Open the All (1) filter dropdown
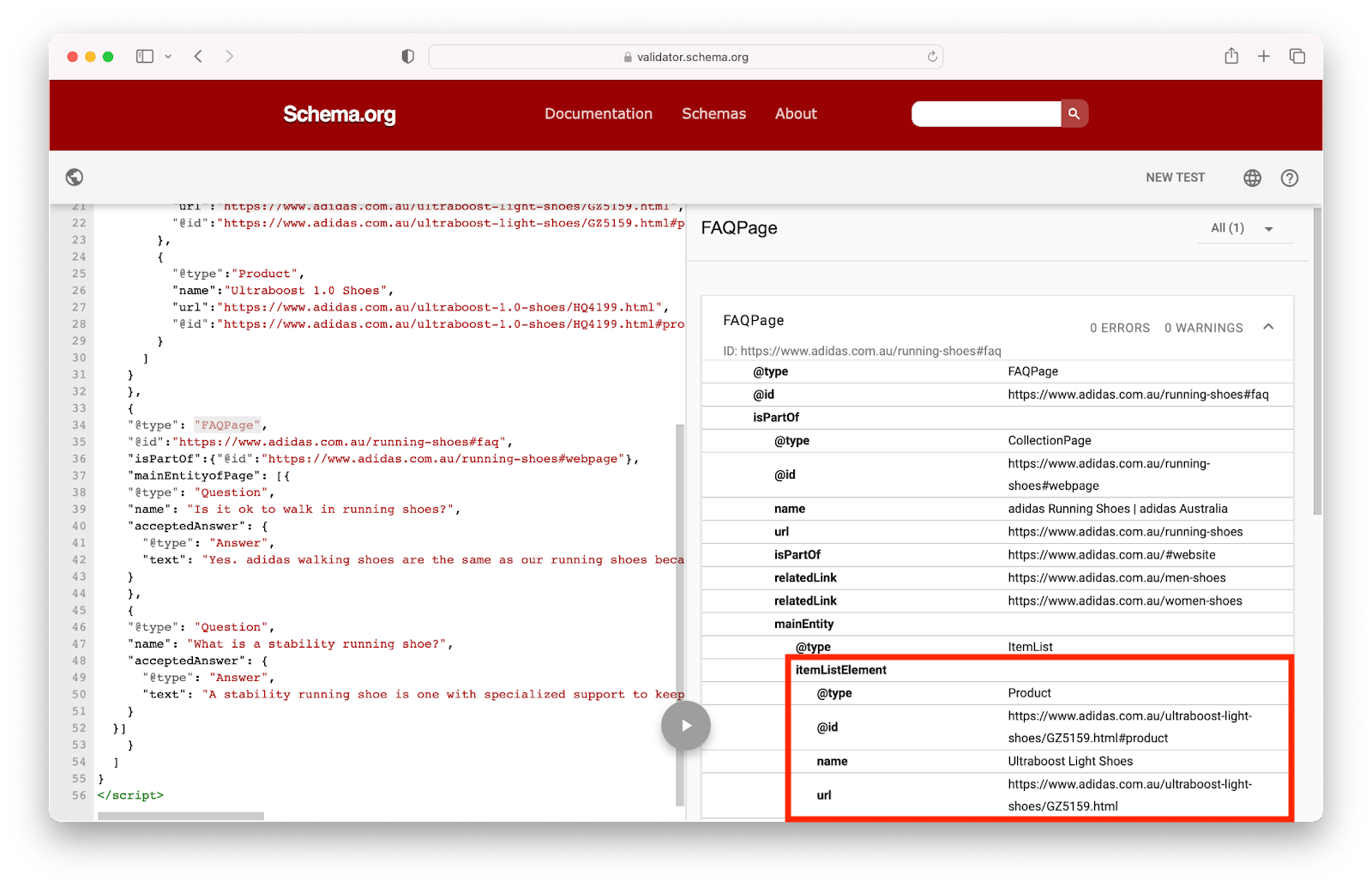 [x=1244, y=228]
